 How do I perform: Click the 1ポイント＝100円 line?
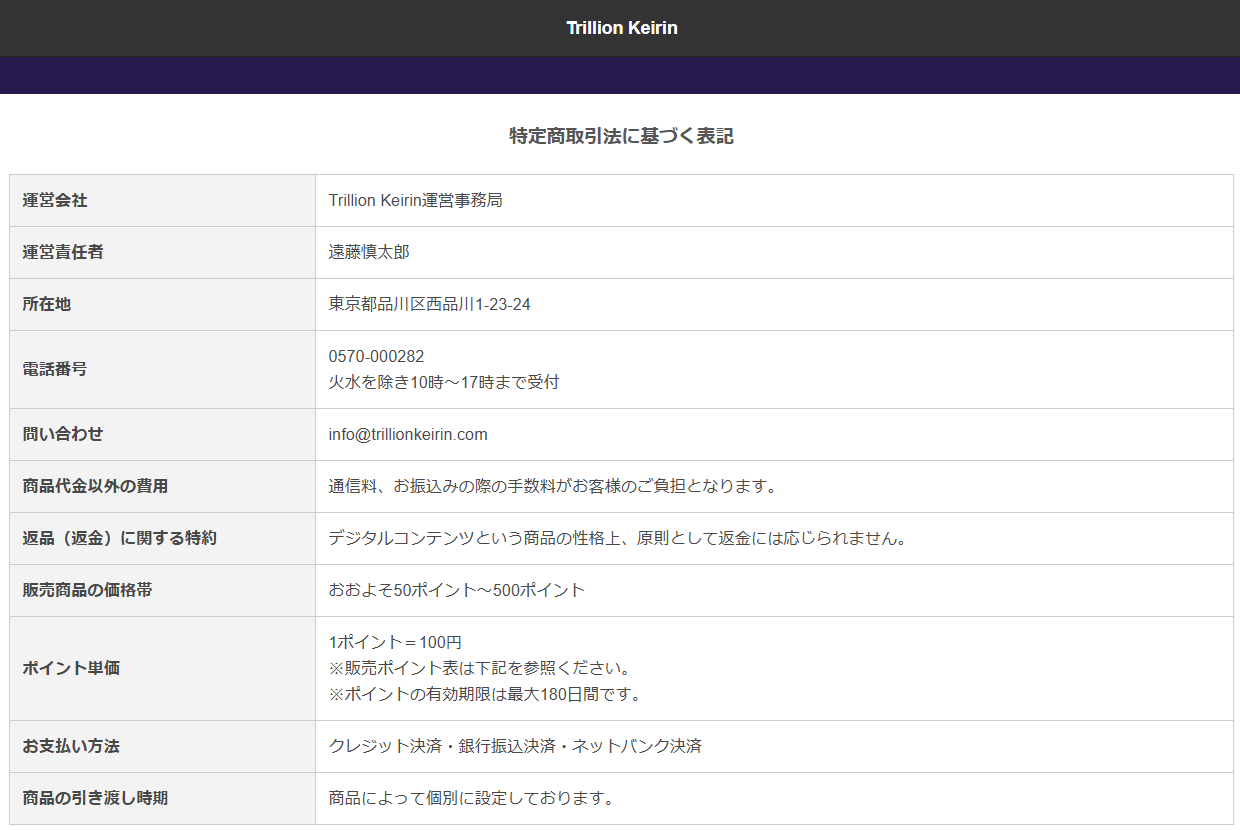coord(395,642)
